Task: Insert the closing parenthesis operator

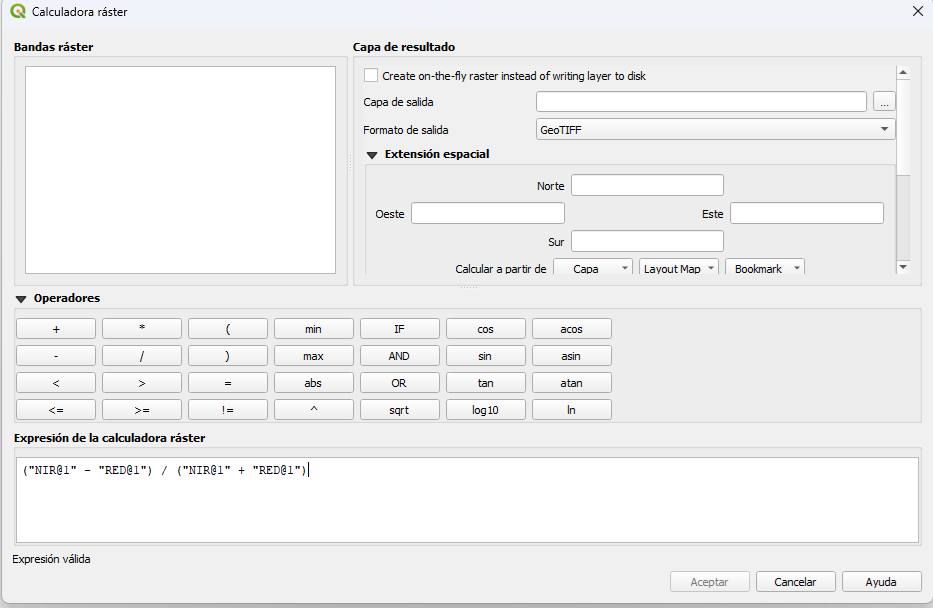Action: (x=228, y=356)
